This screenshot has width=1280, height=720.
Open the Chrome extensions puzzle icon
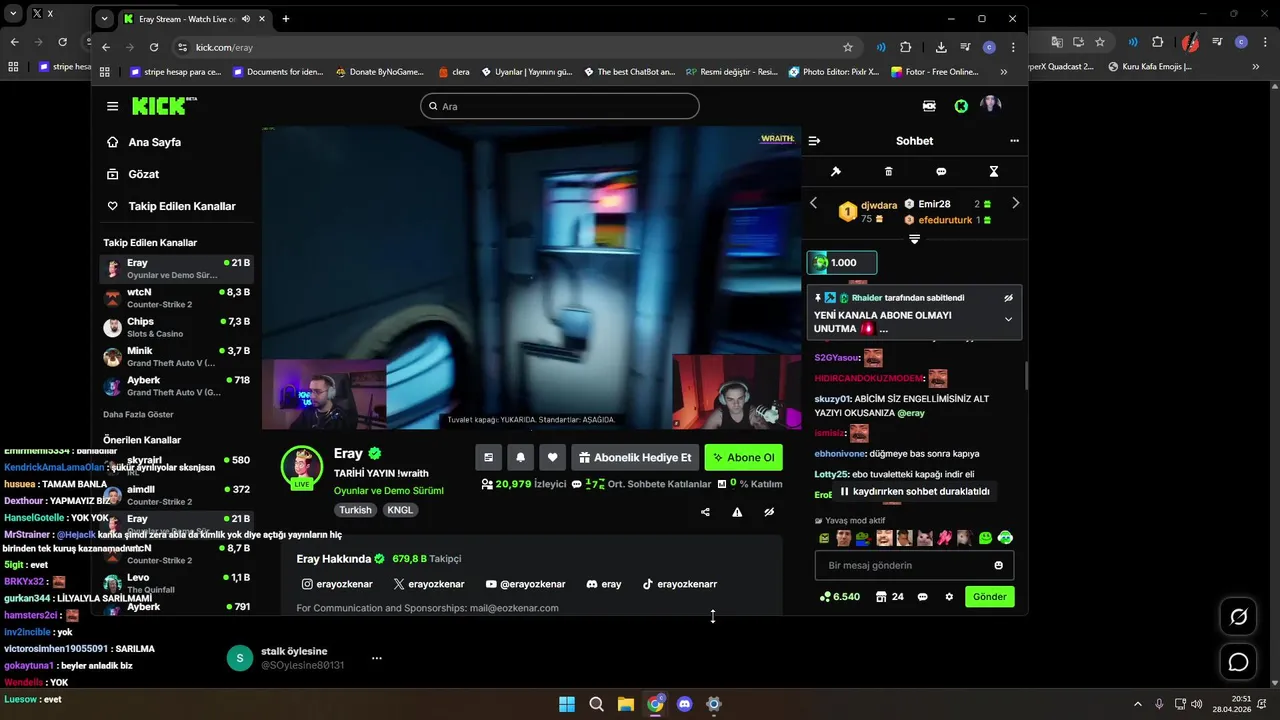click(x=906, y=47)
